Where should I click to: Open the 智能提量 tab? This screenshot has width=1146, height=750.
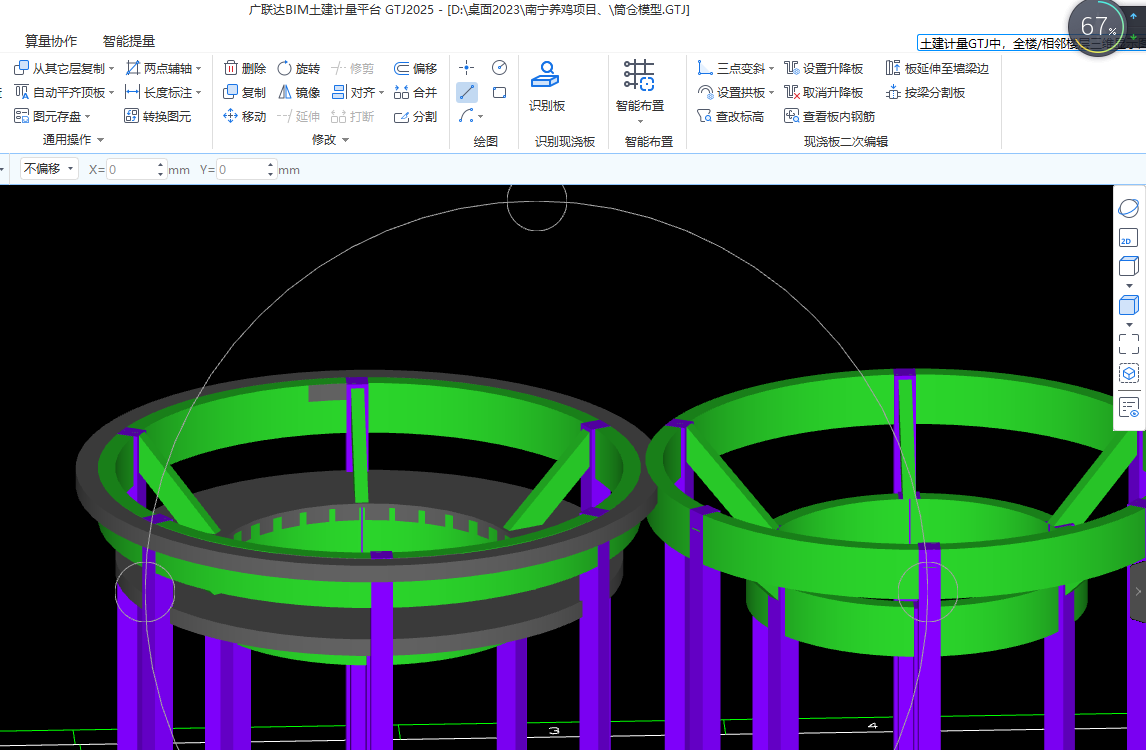129,41
